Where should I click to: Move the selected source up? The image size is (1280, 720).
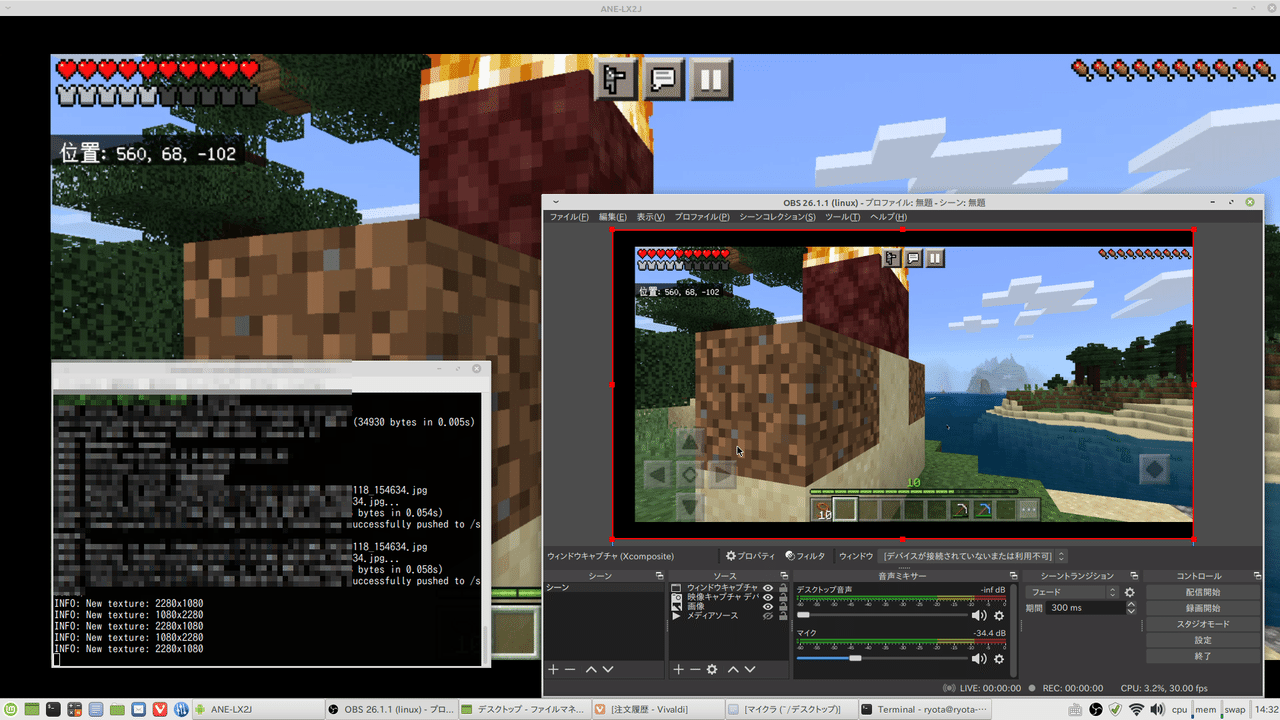pyautogui.click(x=733, y=669)
